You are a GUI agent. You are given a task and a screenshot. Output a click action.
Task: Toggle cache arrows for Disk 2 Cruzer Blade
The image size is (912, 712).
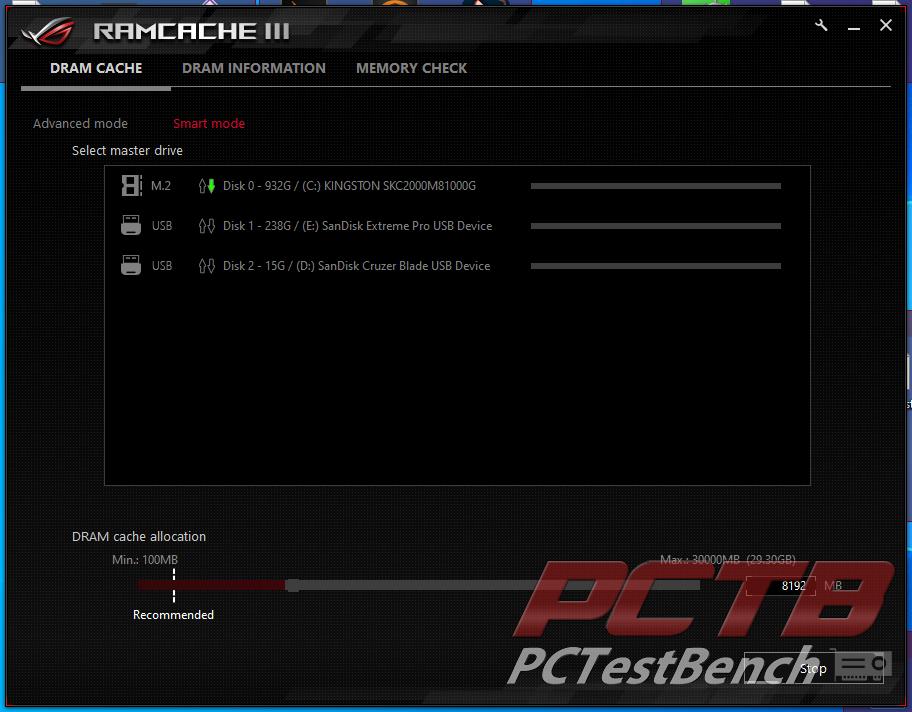tap(206, 265)
